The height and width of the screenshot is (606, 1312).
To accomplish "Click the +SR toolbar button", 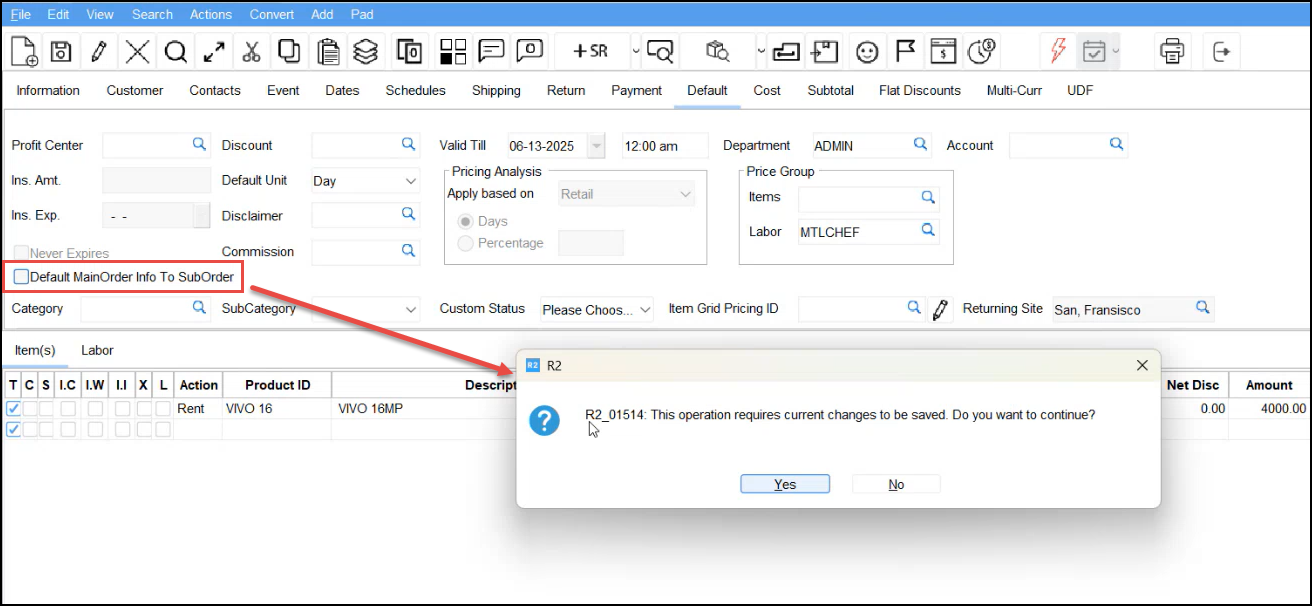I will [591, 51].
